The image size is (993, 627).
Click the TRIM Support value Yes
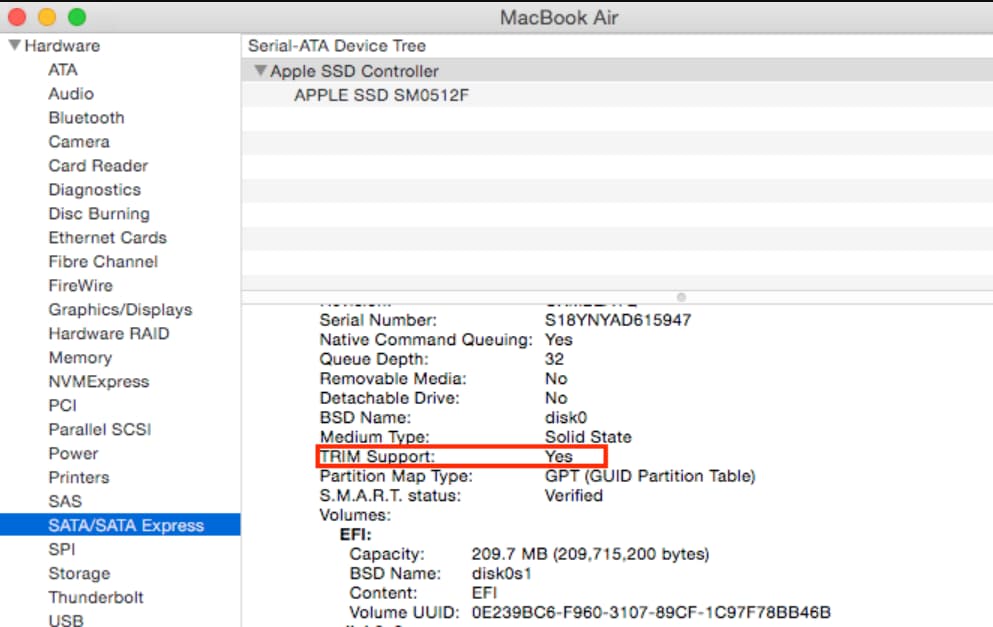point(559,457)
